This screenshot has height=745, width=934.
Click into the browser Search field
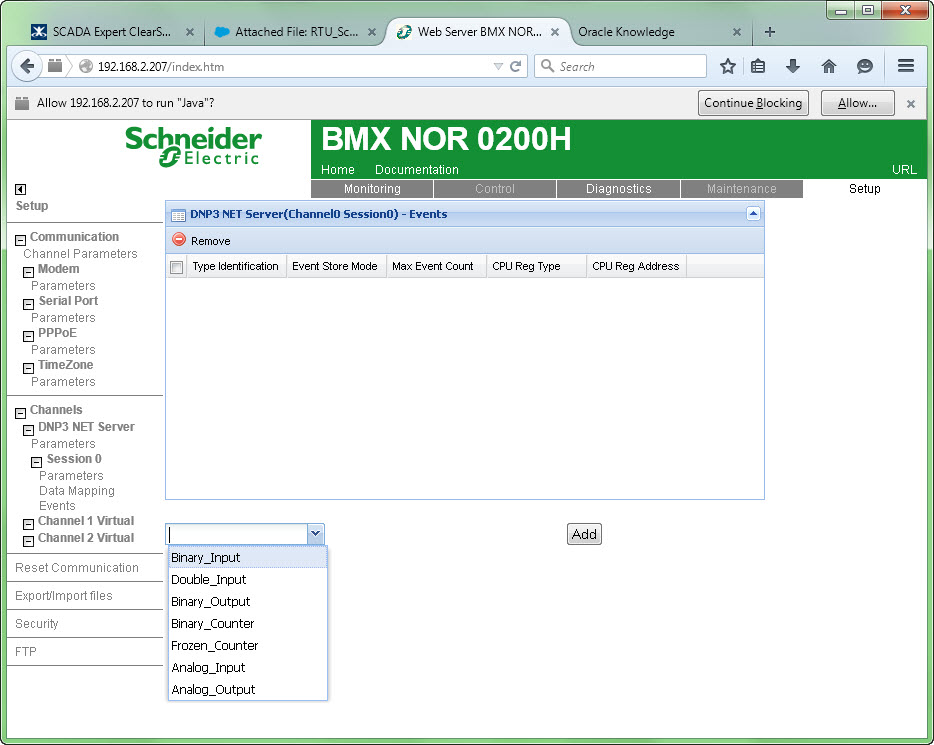coord(621,66)
